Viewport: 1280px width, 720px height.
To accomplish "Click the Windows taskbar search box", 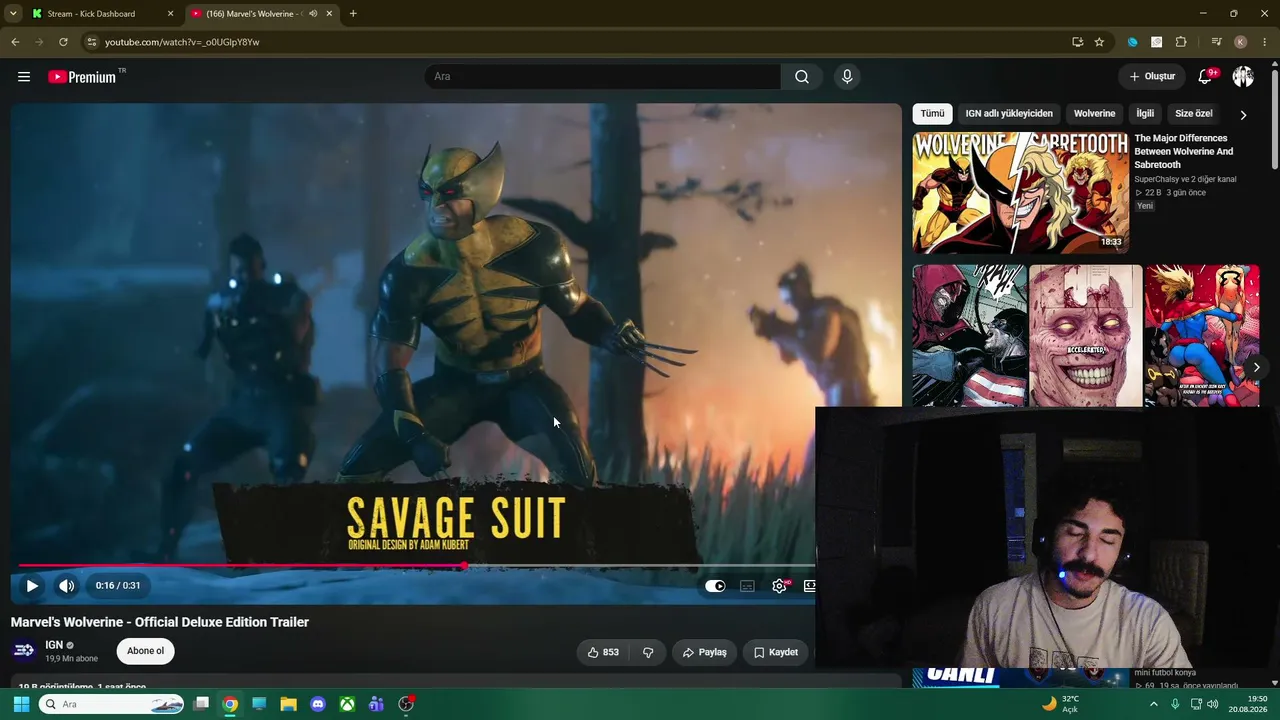I will tap(111, 704).
